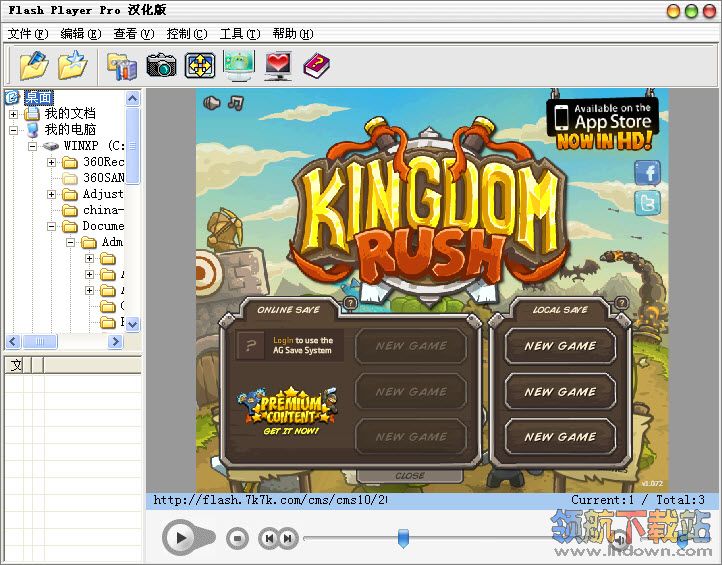
Task: Play the flash with the play button
Action: [180, 537]
